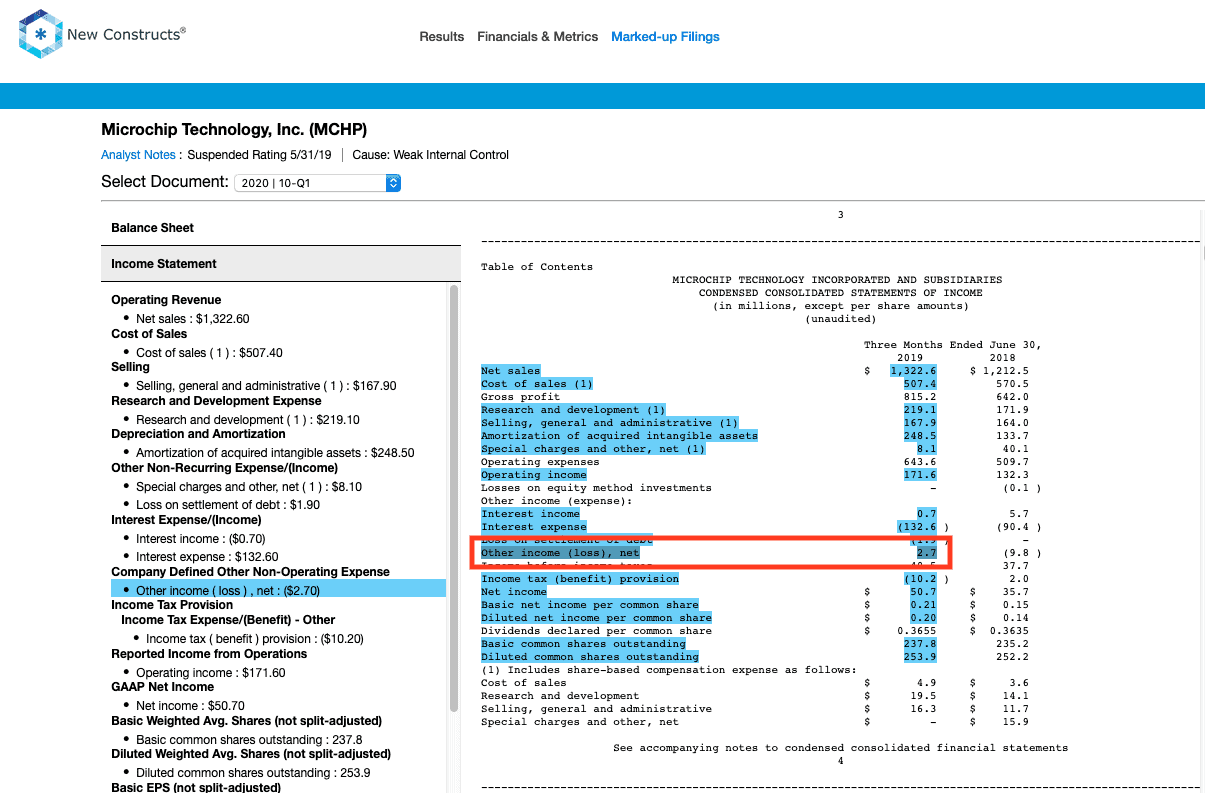Select Net sales : $1,322.60 item
Image resolution: width=1205 pixels, height=793 pixels.
click(x=192, y=319)
